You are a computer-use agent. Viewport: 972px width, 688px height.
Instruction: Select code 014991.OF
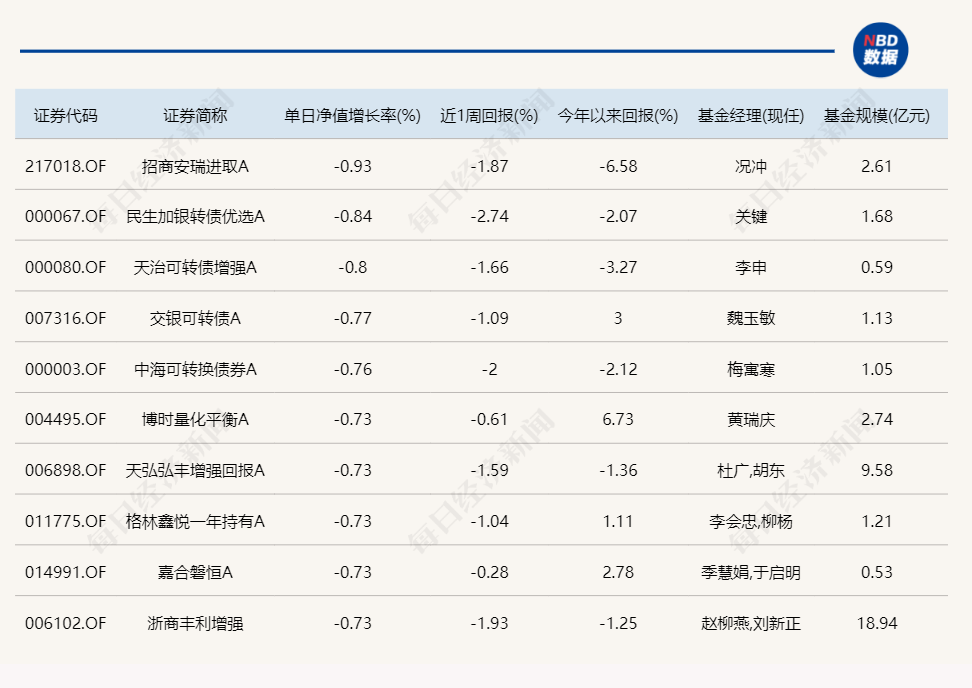coord(66,571)
